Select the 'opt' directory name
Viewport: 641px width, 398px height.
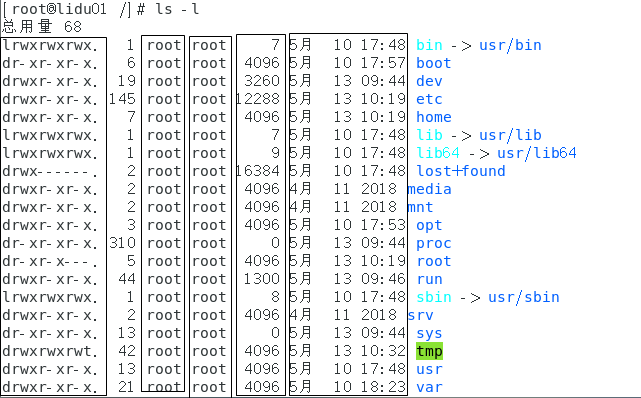tap(429, 225)
